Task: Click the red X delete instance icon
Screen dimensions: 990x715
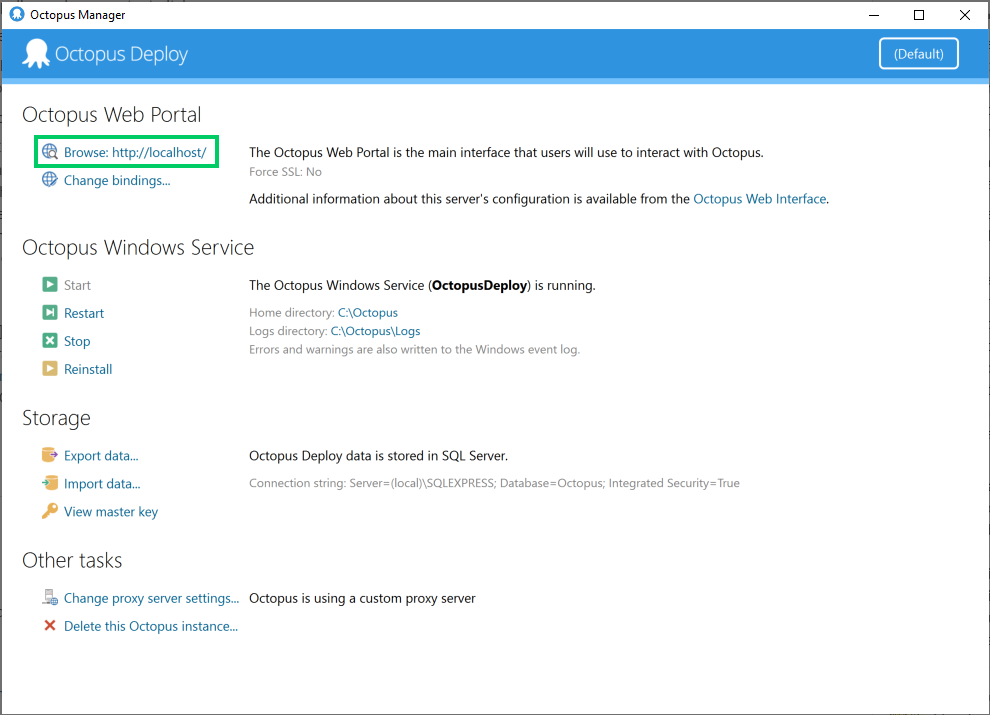Action: point(50,625)
